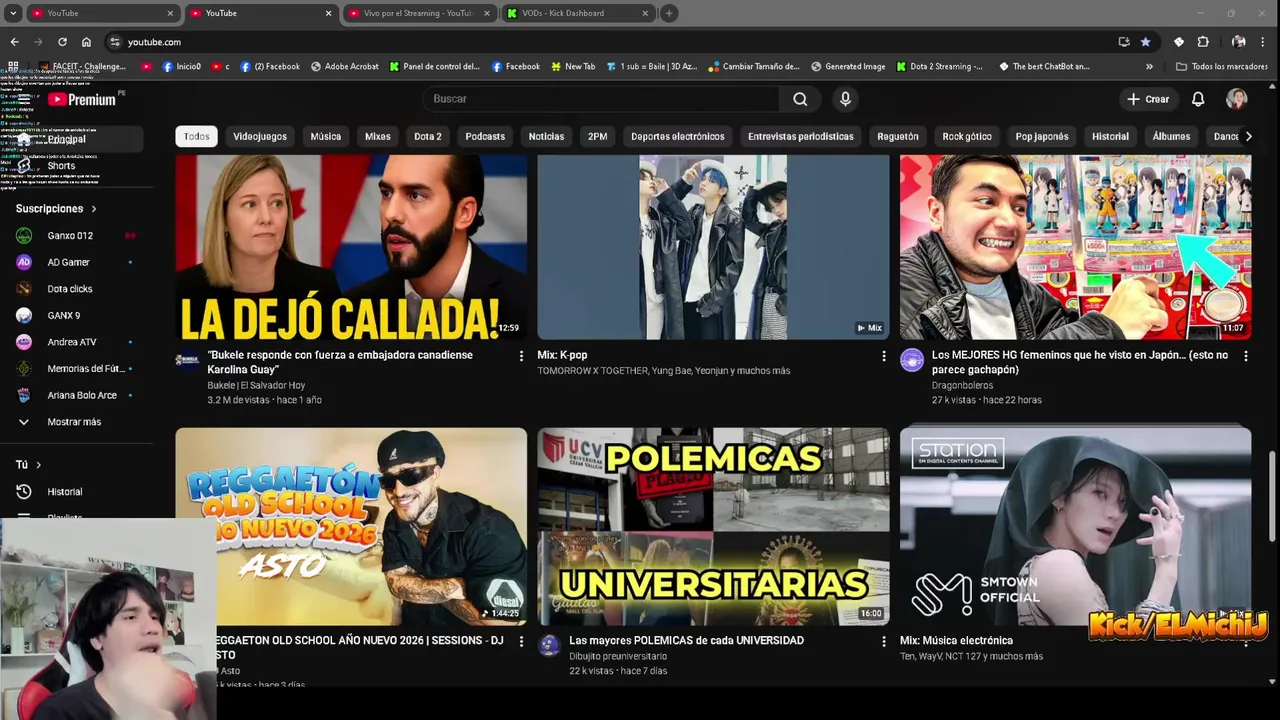Click the Bukele channel avatar
The width and height of the screenshot is (1280, 720).
(187, 361)
